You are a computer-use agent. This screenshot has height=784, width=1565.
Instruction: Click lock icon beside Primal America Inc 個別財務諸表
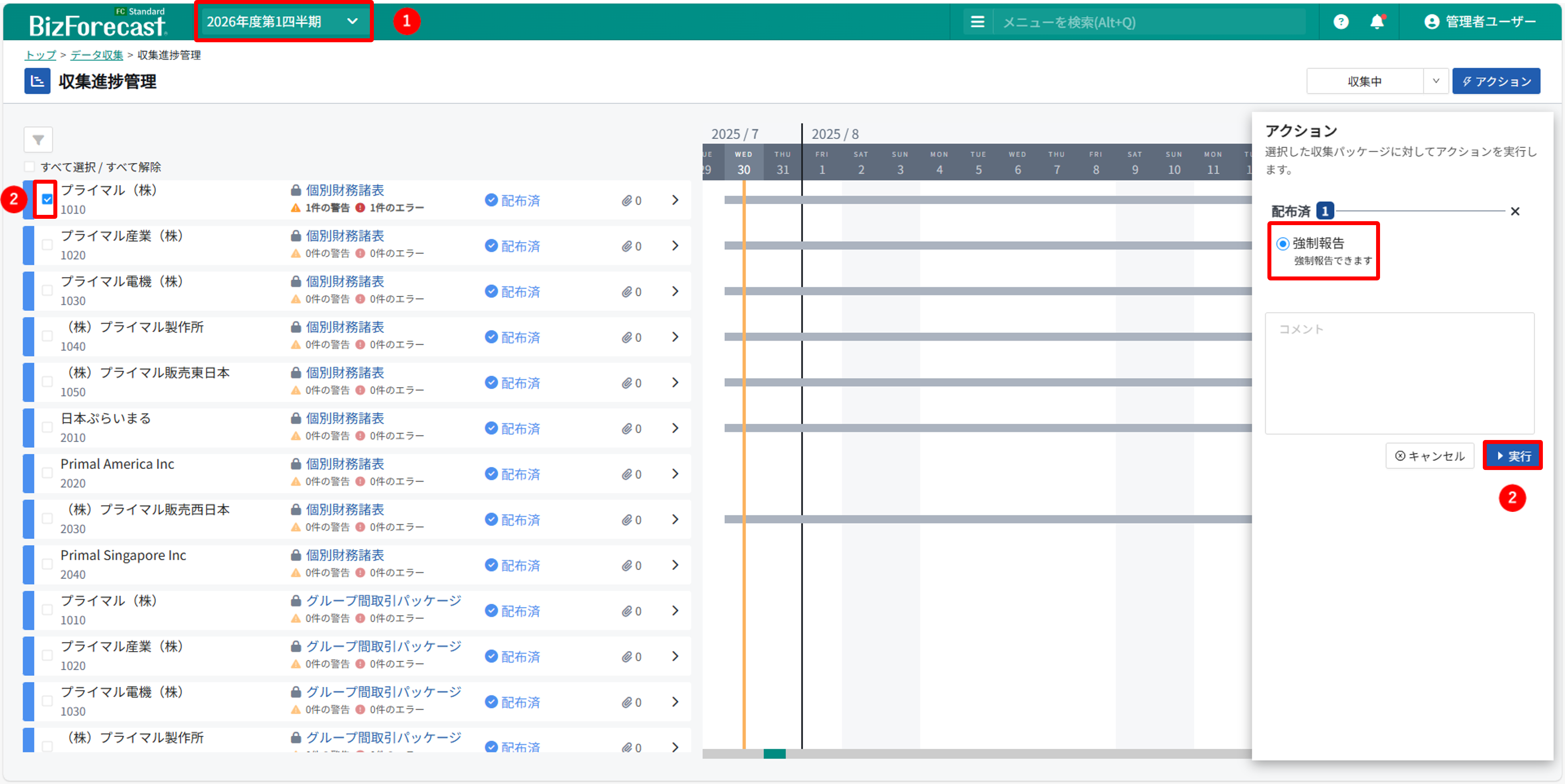tap(296, 464)
